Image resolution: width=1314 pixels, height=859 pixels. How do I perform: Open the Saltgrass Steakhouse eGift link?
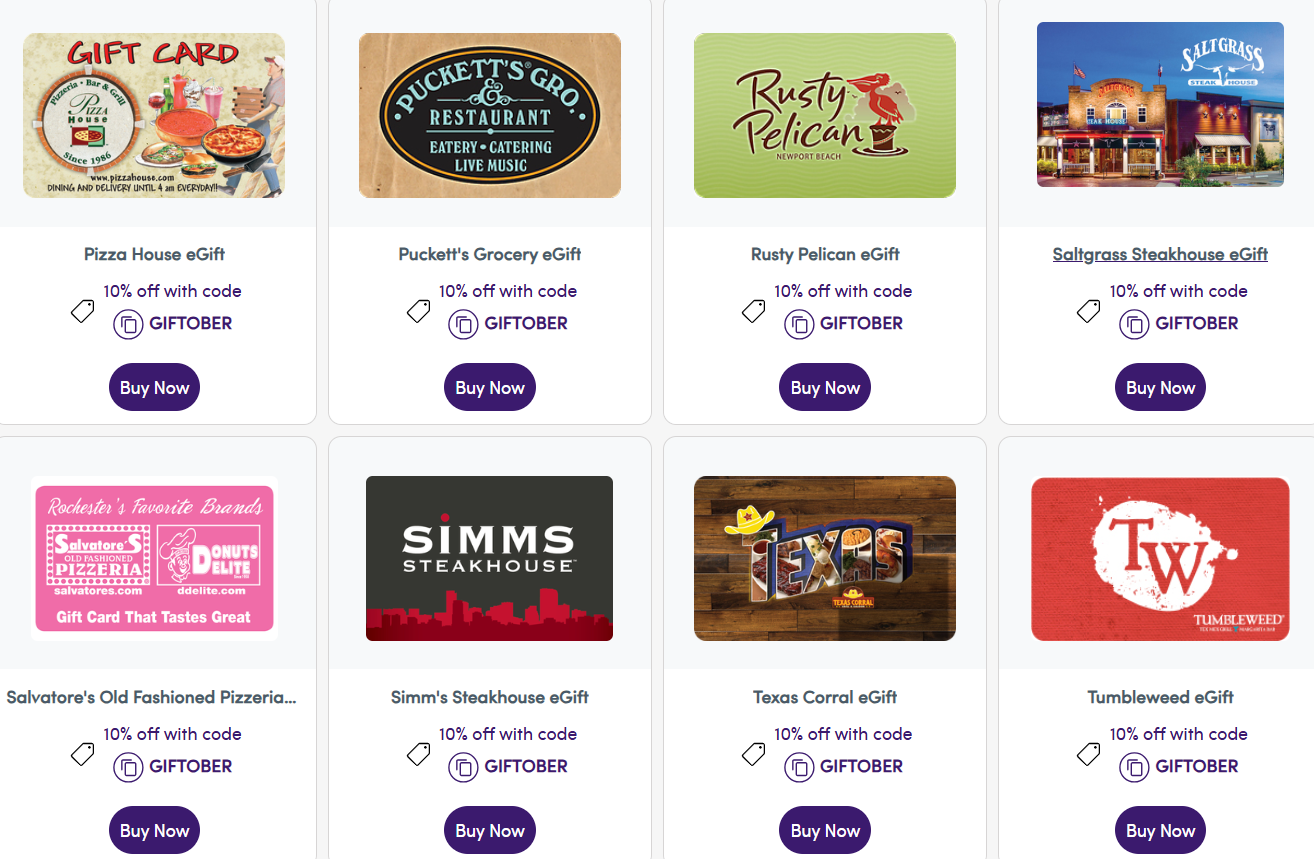pos(1160,254)
